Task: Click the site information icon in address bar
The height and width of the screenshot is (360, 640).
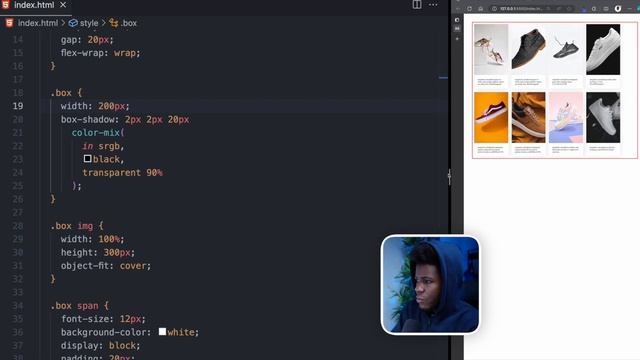Action: coord(494,9)
